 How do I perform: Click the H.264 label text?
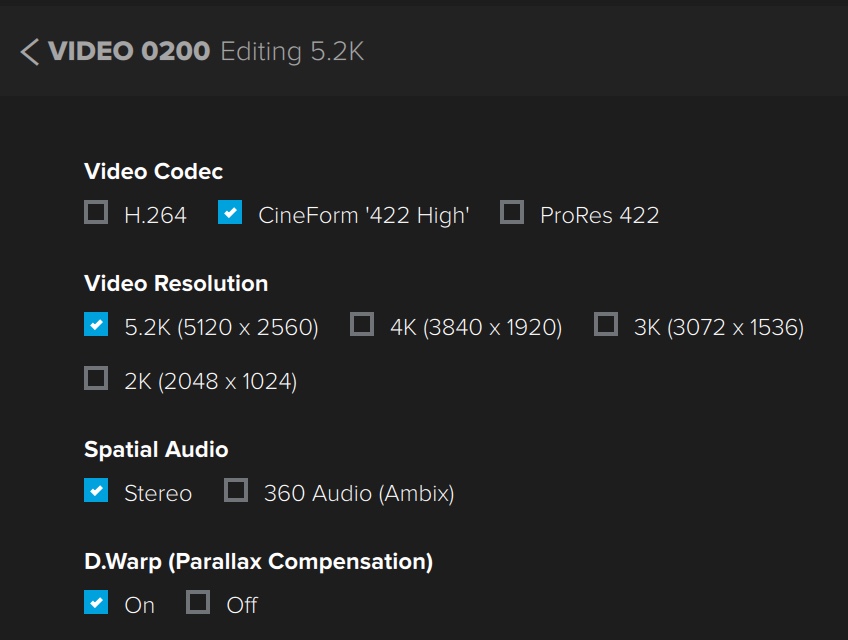click(x=155, y=215)
